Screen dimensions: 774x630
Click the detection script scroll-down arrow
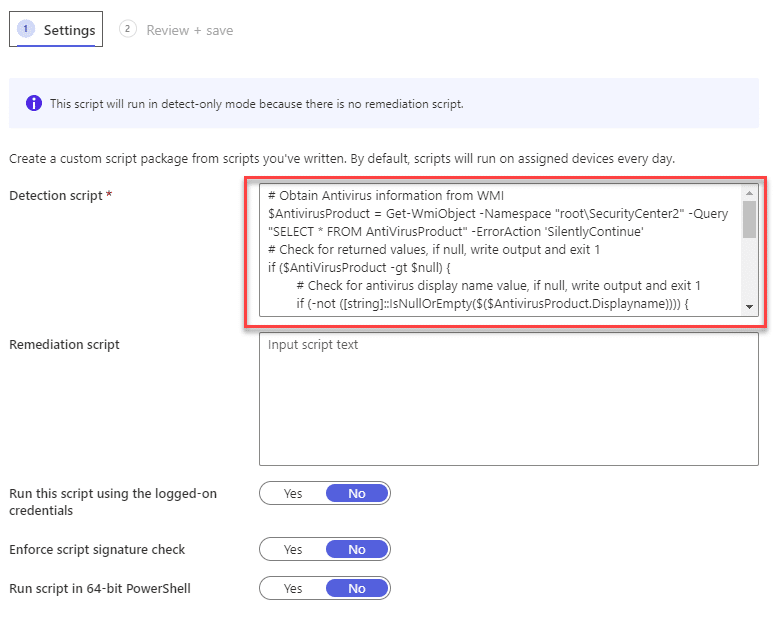click(749, 307)
